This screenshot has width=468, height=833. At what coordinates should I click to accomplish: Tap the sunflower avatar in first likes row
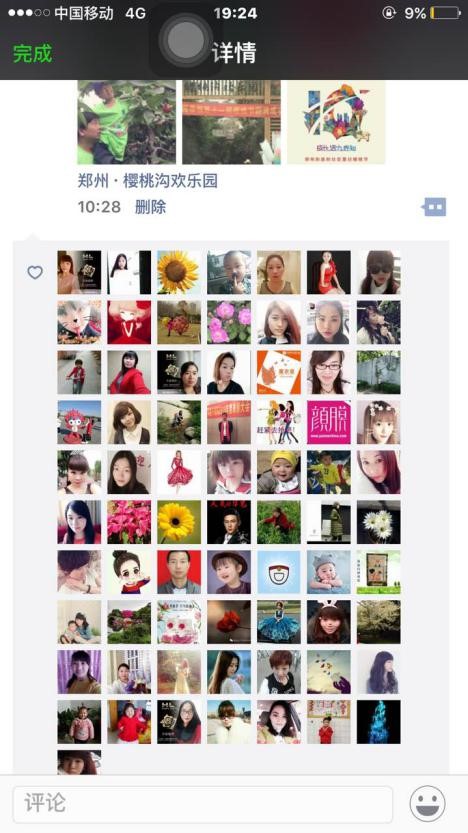179,273
